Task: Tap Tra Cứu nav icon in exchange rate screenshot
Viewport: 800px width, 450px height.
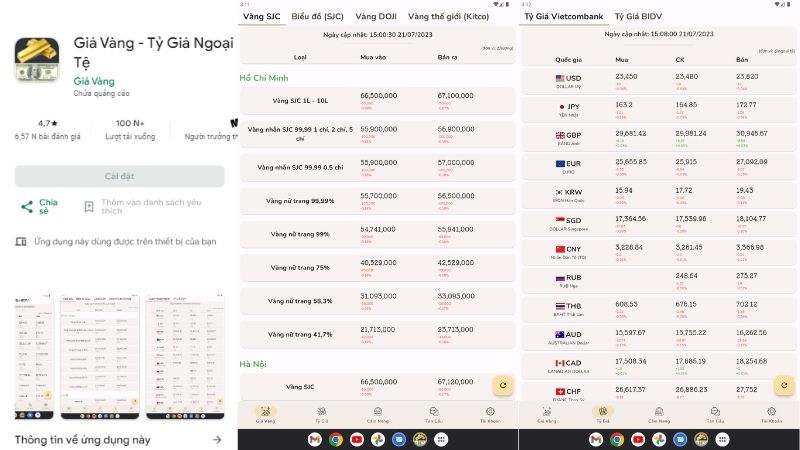Action: click(x=715, y=414)
